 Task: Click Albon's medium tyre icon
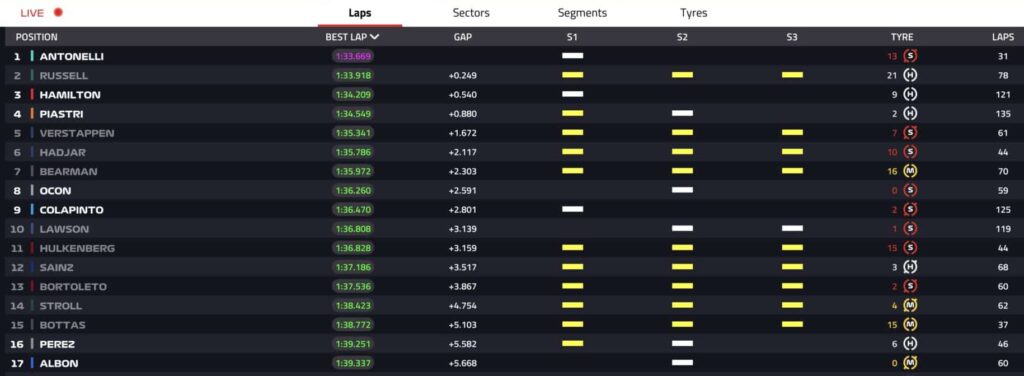coord(910,363)
